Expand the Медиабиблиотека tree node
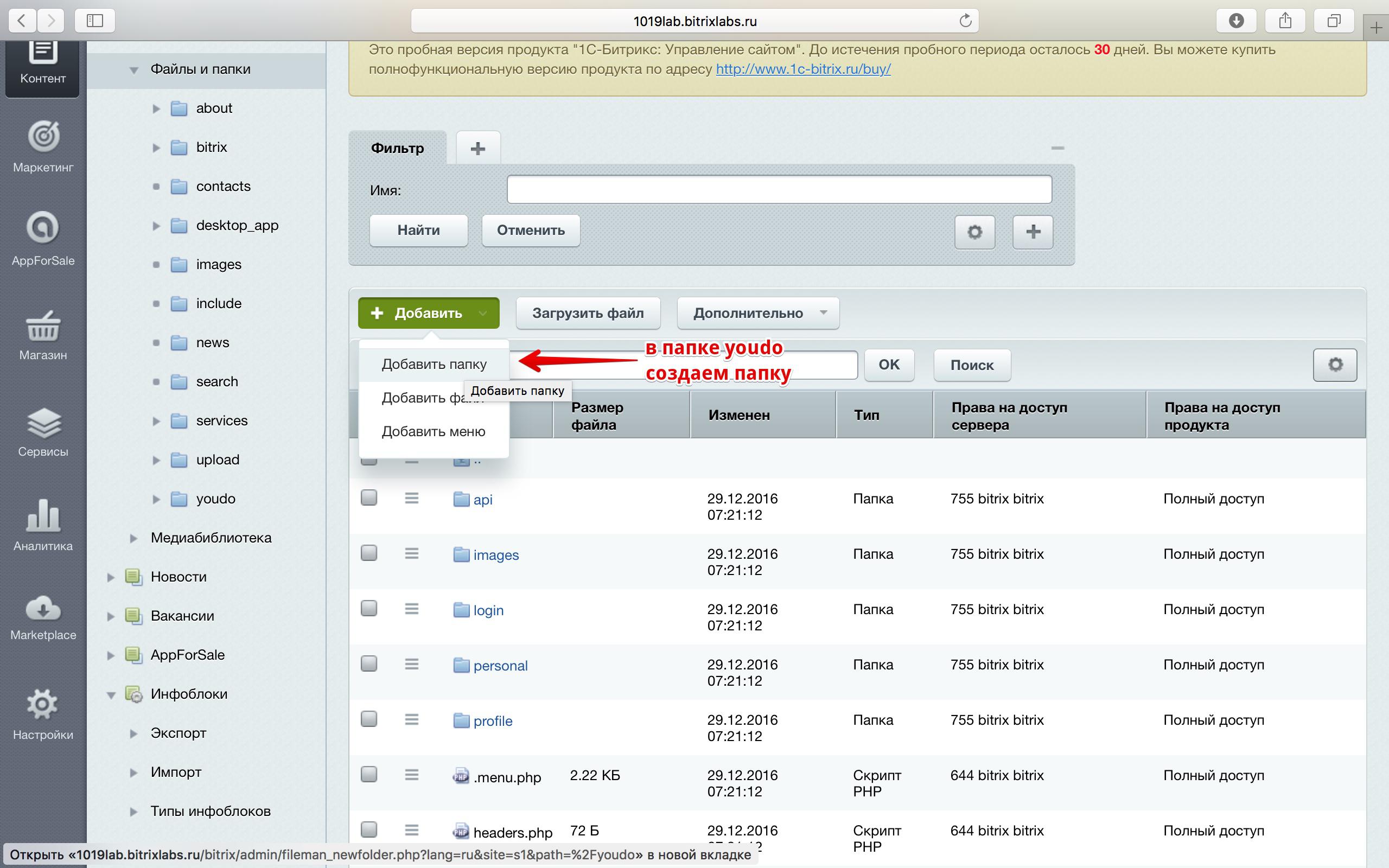Screen dimensions: 1389x868 pyautogui.click(x=133, y=538)
